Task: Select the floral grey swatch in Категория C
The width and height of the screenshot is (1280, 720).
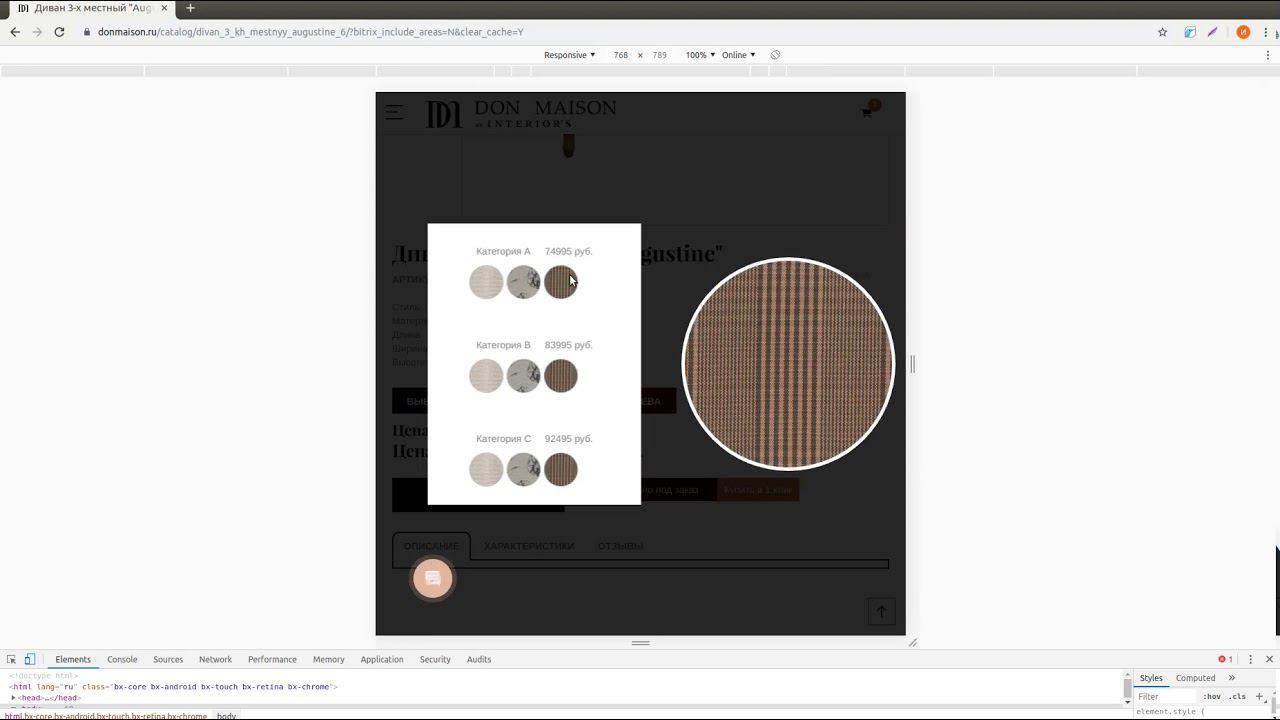Action: pos(523,469)
